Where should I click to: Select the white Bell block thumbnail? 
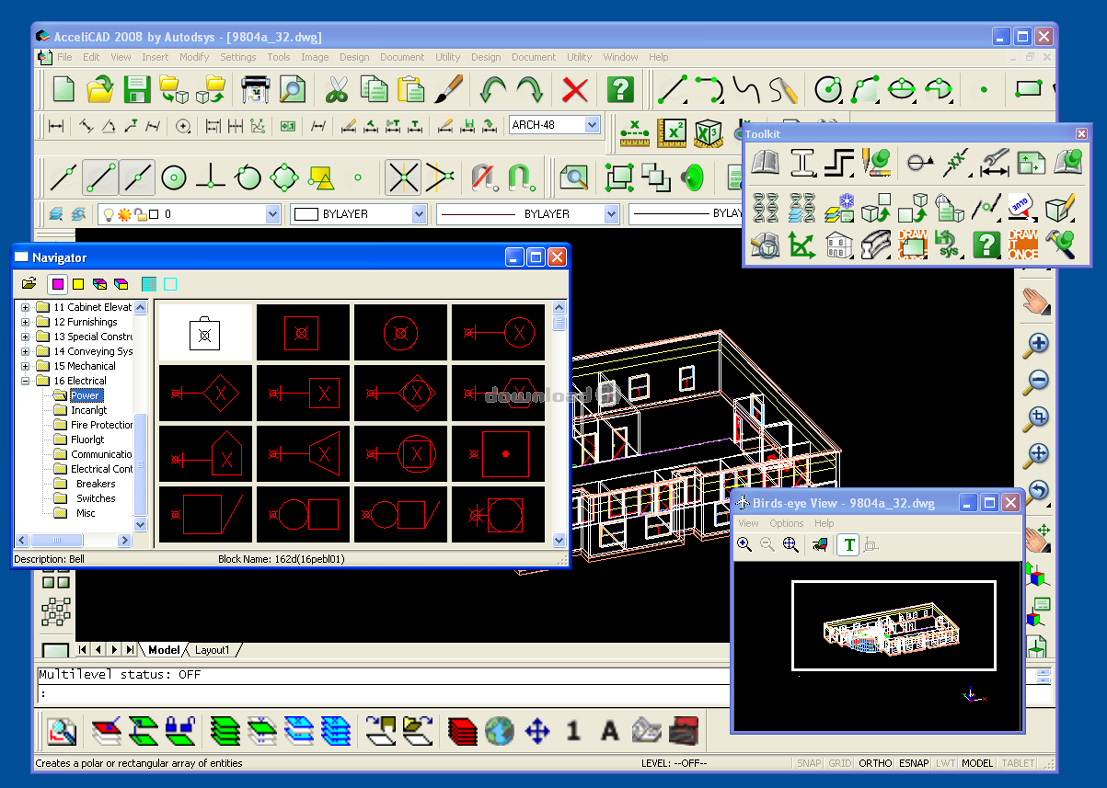(205, 332)
